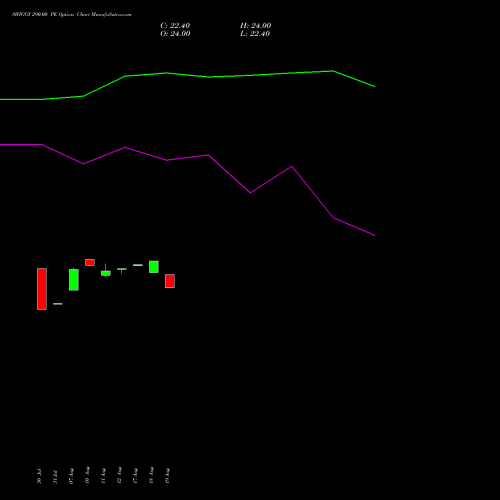Click the 11 Aug date axis label
The height and width of the screenshot is (500, 500).
103,476
